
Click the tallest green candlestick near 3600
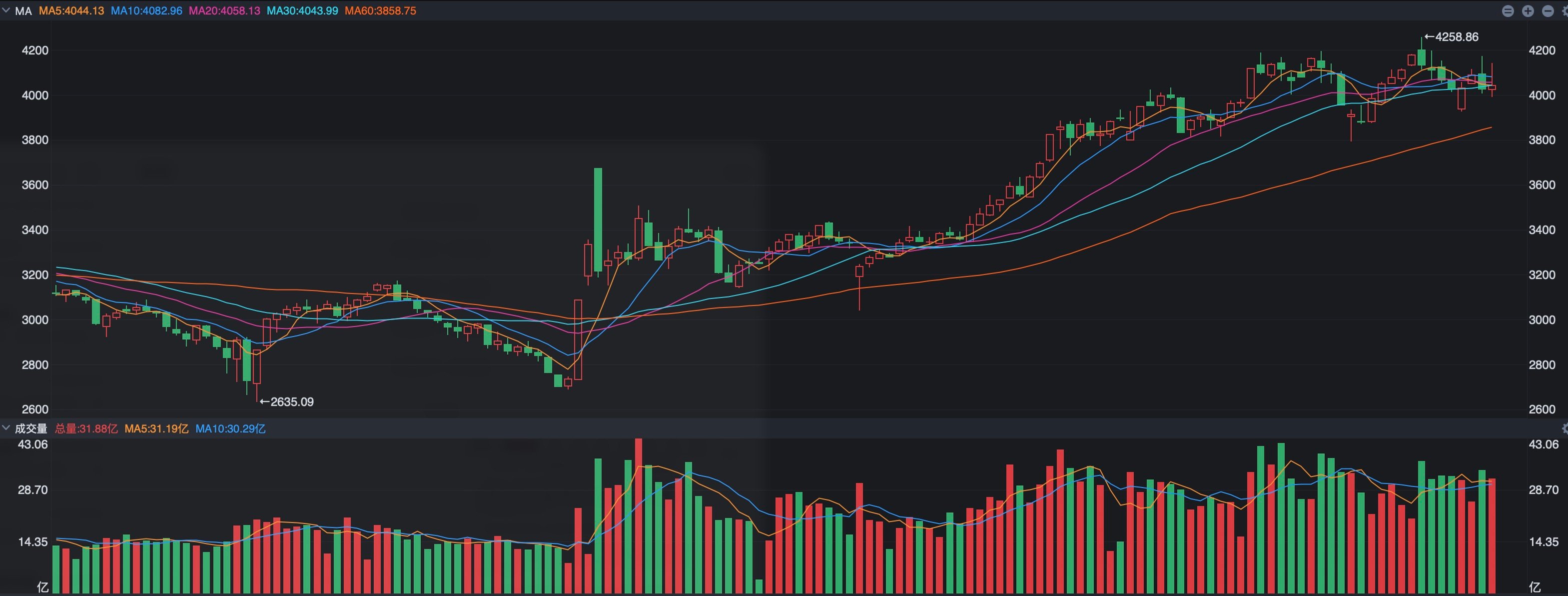[x=598, y=220]
